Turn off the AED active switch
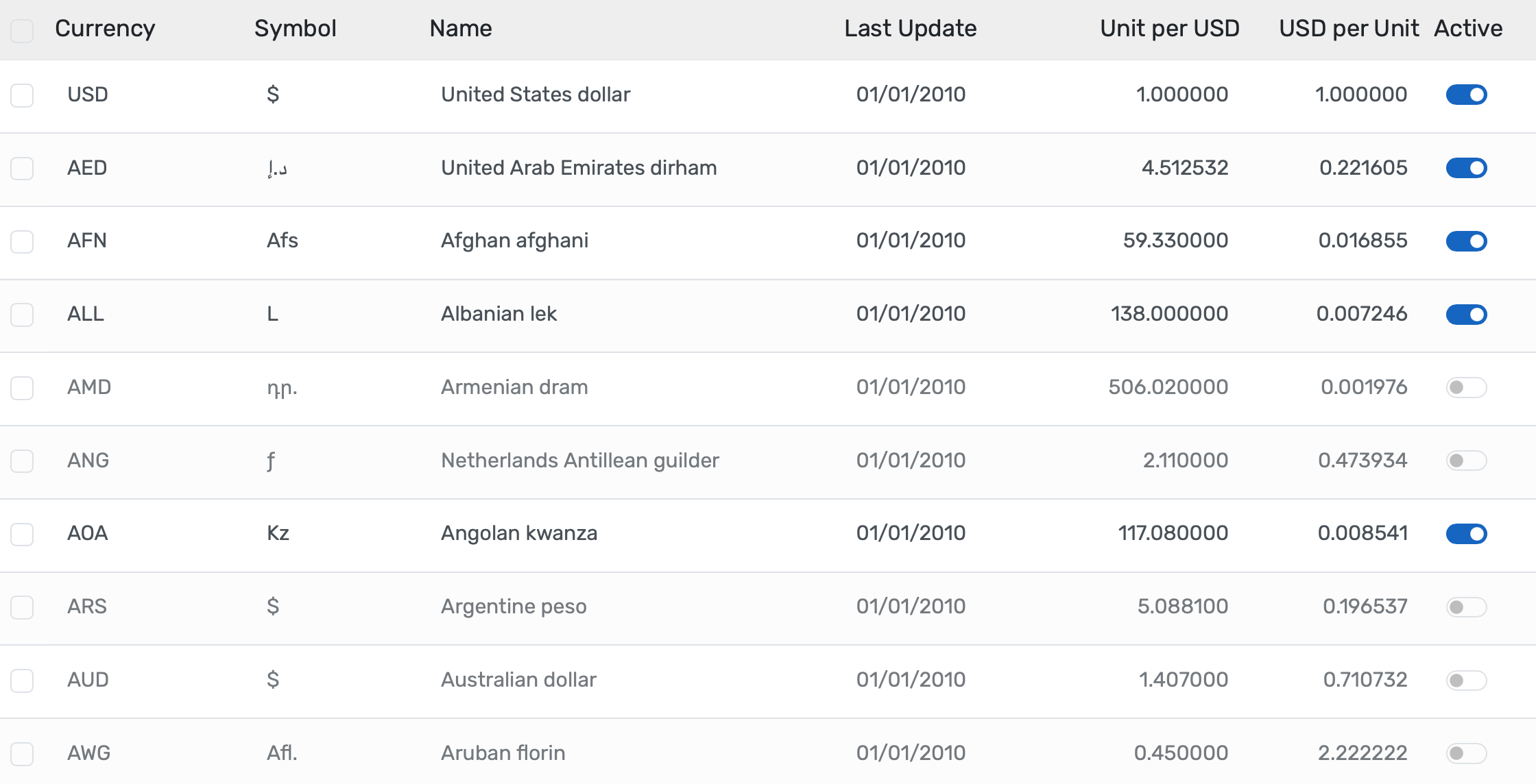The width and height of the screenshot is (1536, 784). pyautogui.click(x=1466, y=167)
